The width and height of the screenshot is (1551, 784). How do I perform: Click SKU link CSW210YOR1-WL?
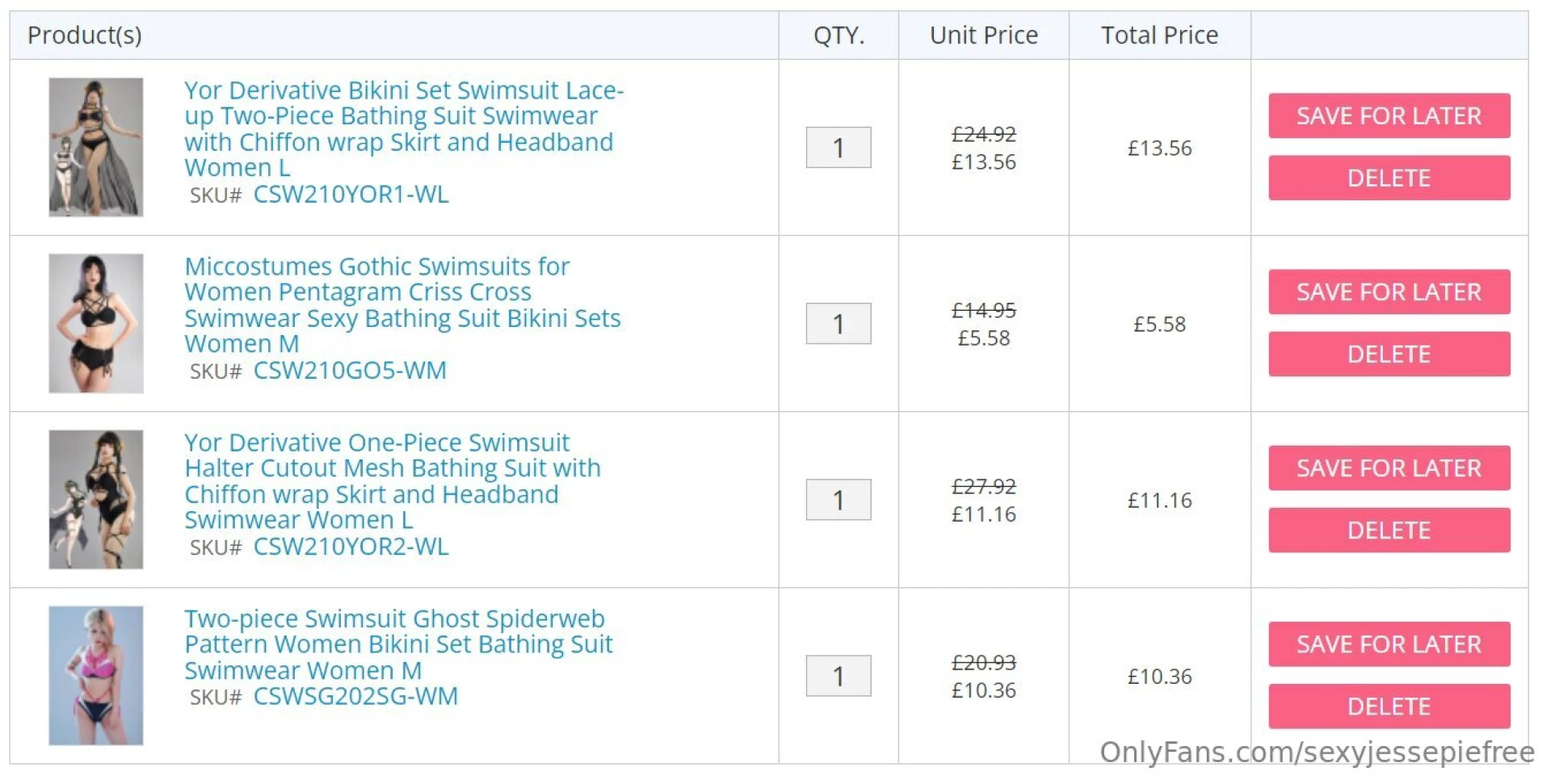tap(351, 195)
